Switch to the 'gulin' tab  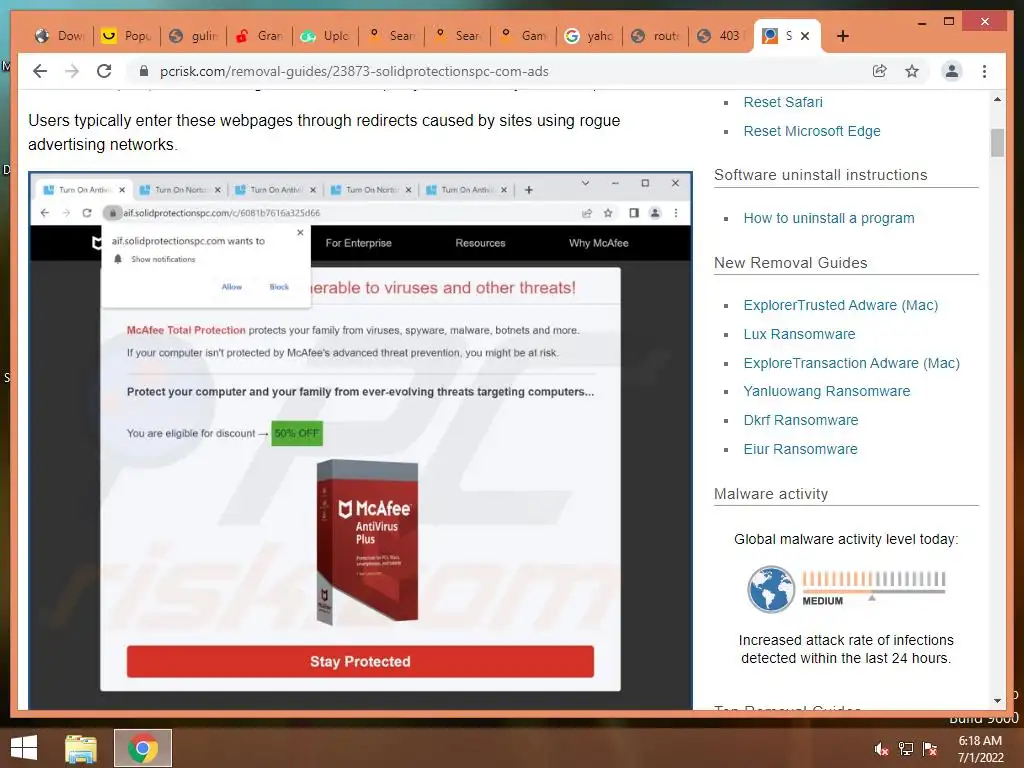pyautogui.click(x=193, y=36)
